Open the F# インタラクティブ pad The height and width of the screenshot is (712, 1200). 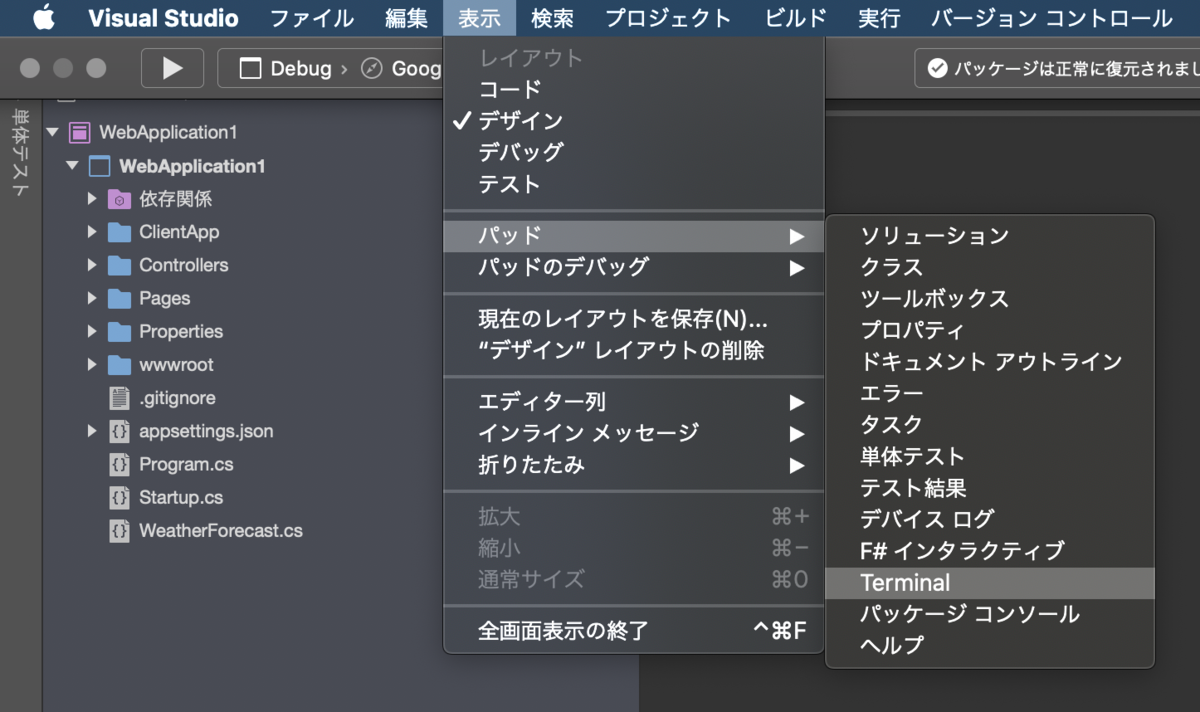point(990,551)
